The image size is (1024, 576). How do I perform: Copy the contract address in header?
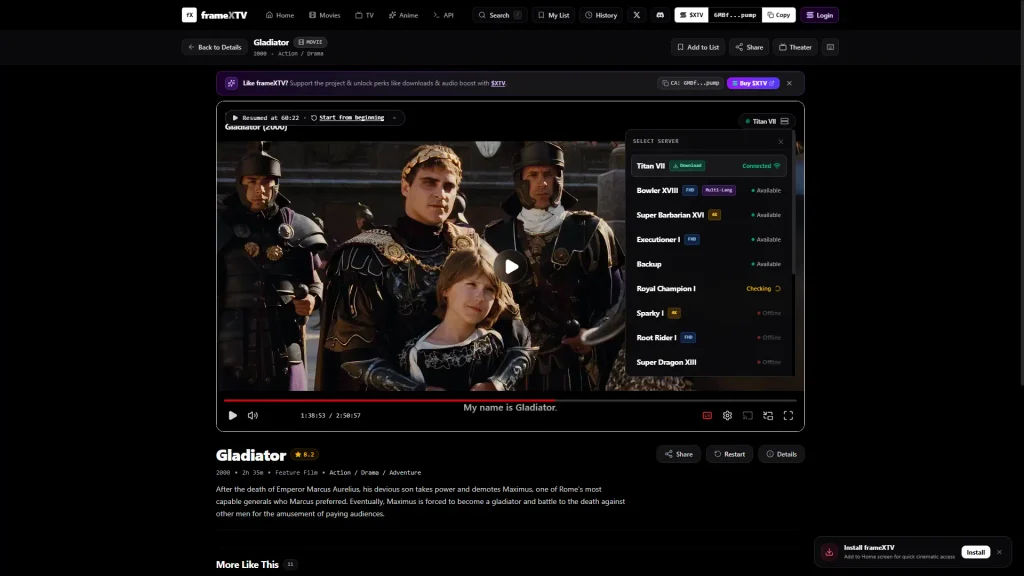point(778,15)
